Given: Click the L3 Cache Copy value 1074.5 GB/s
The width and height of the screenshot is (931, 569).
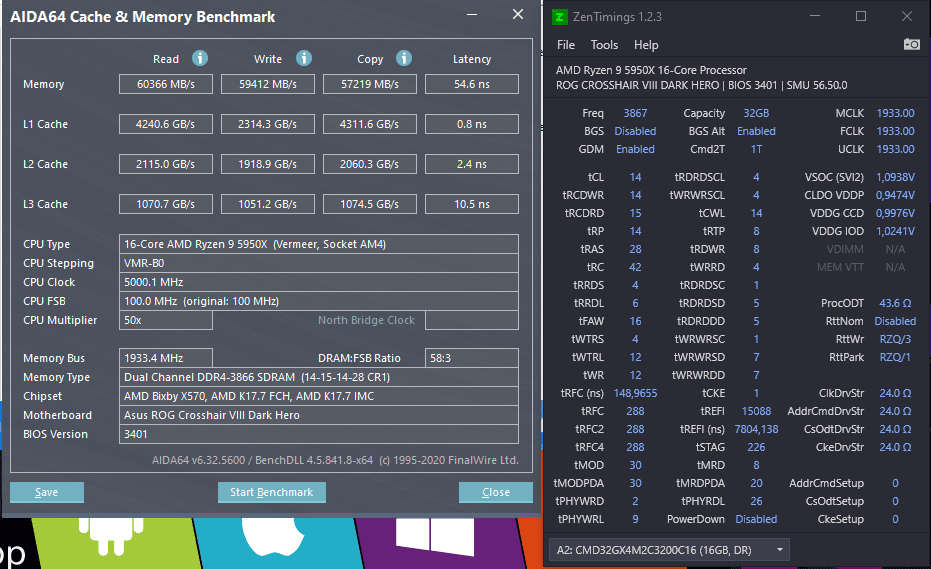Looking at the screenshot, I should (x=370, y=204).
